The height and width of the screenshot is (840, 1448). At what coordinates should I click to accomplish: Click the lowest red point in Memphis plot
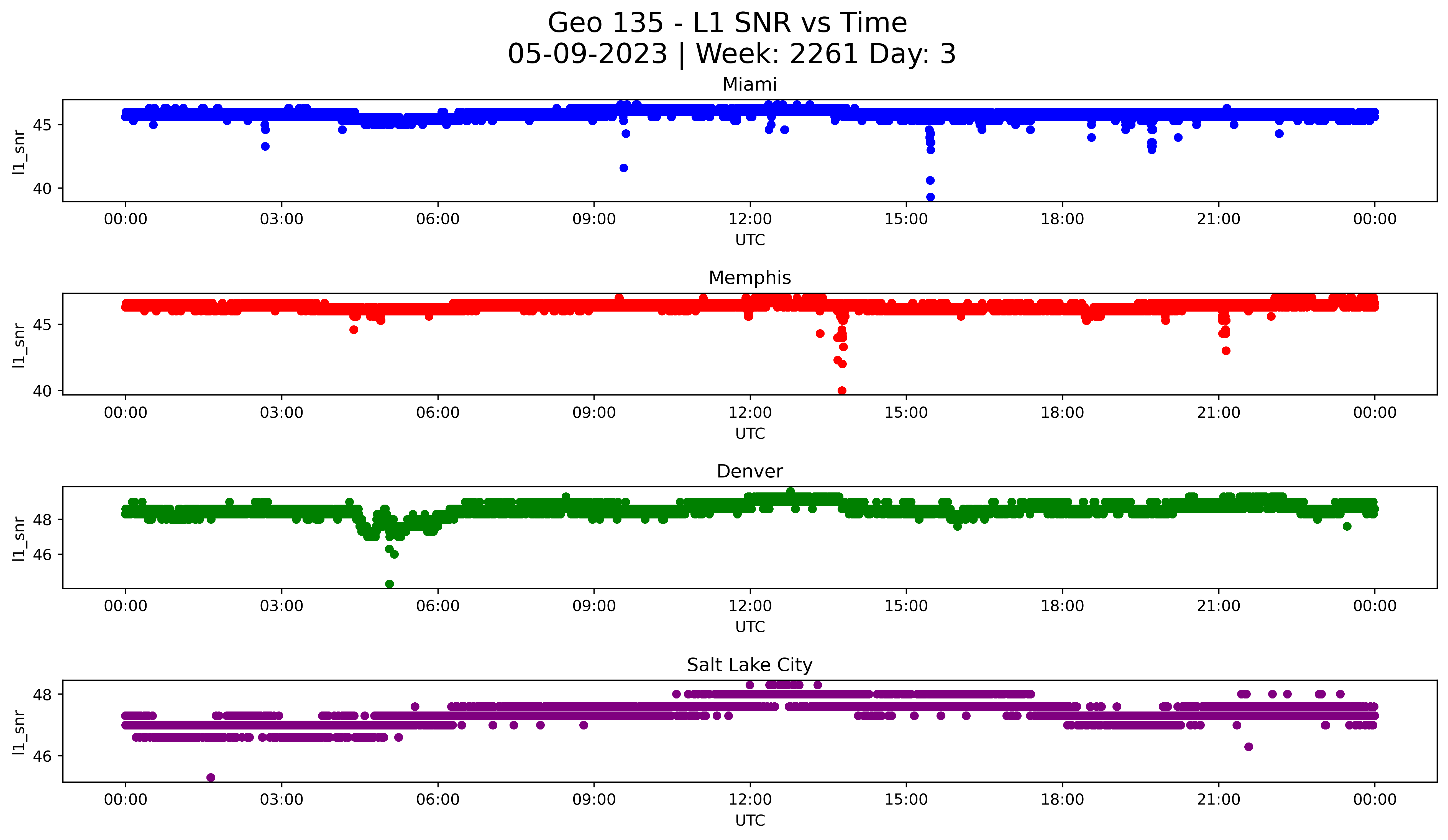coord(842,391)
